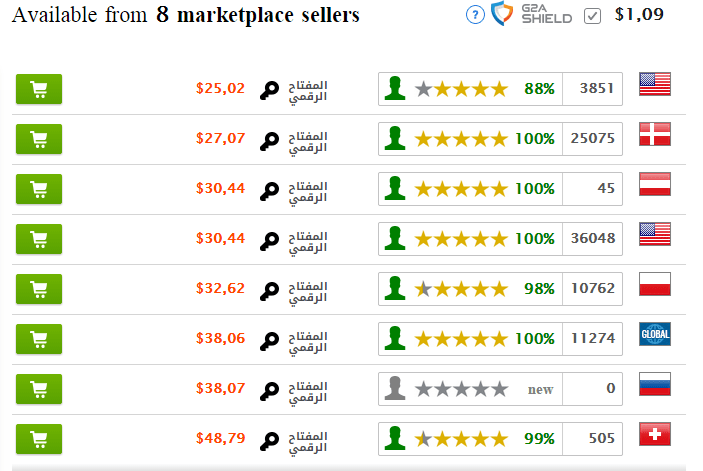Add the $25,02 offer to cart

pyautogui.click(x=39, y=89)
